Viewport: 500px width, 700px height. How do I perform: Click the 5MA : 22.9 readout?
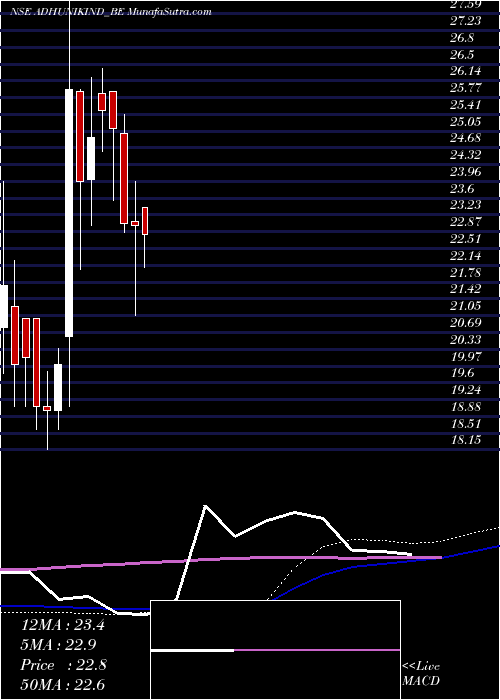59,645
